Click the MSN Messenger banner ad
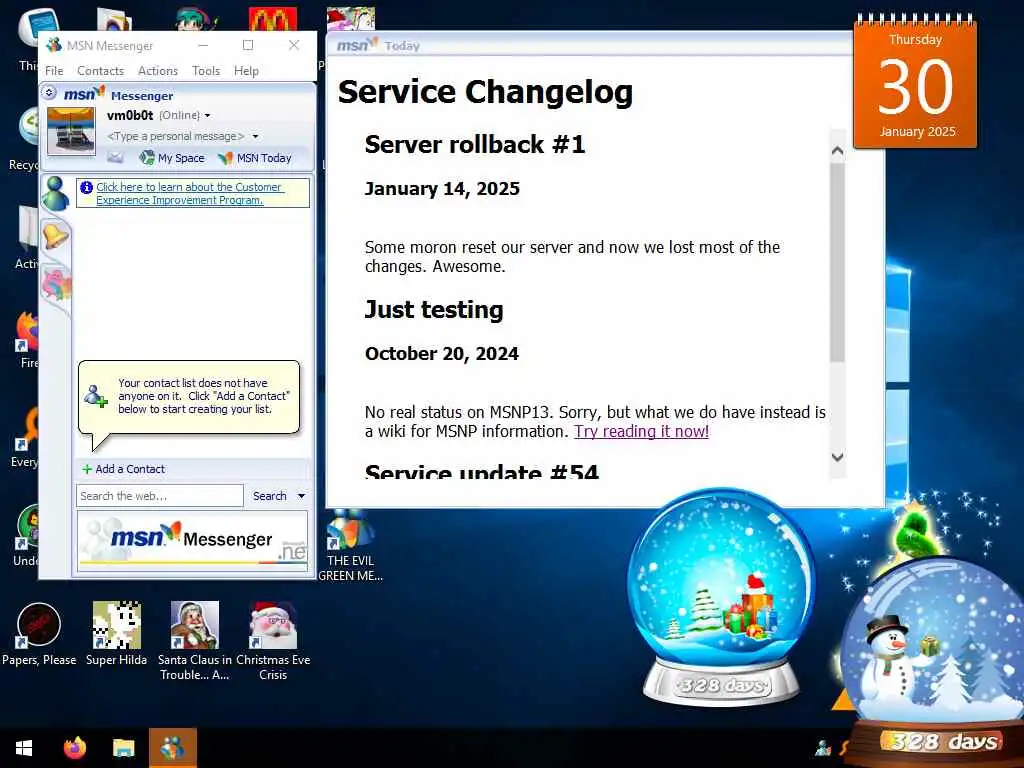Image resolution: width=1024 pixels, height=768 pixels. tap(193, 540)
